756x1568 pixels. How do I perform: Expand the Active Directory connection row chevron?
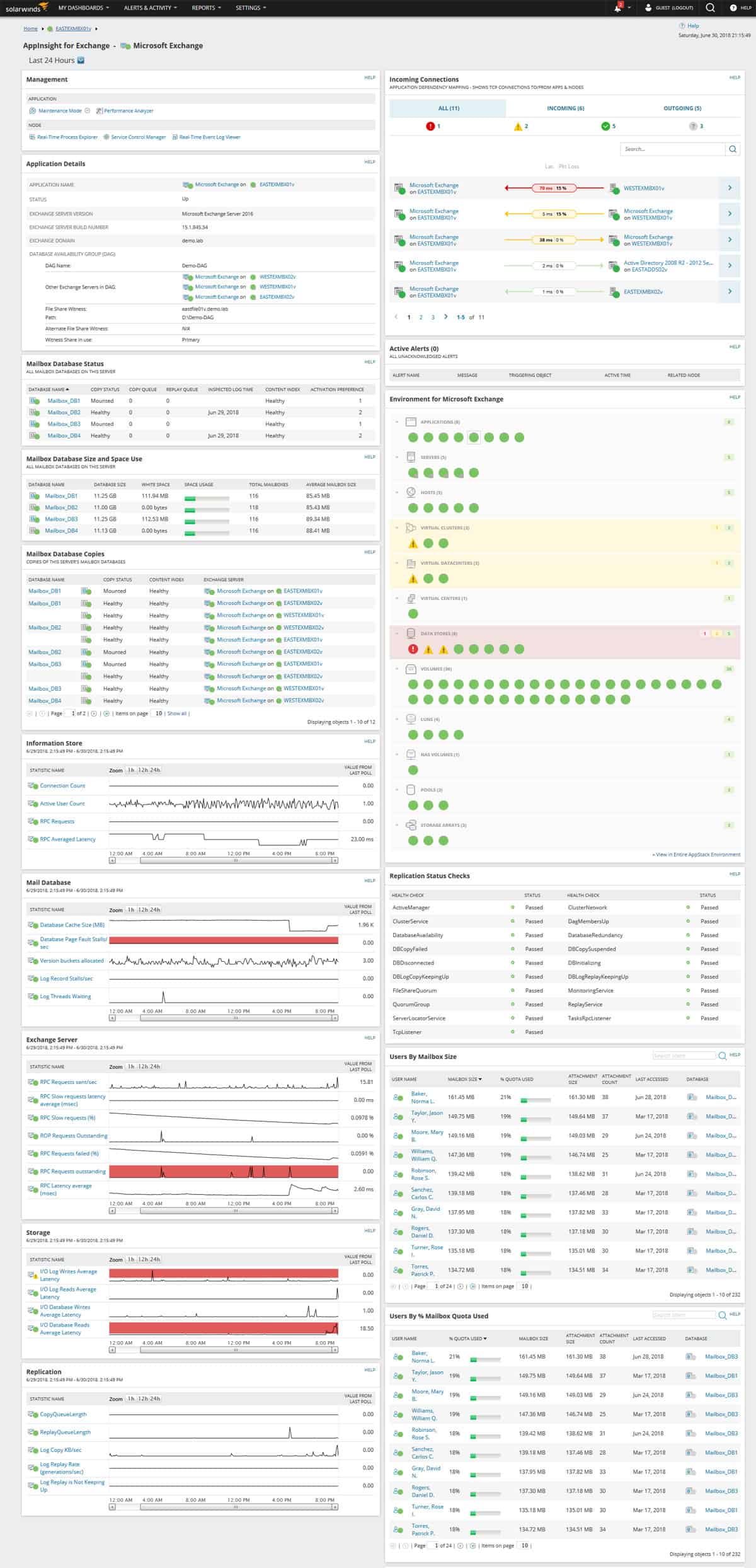point(730,265)
